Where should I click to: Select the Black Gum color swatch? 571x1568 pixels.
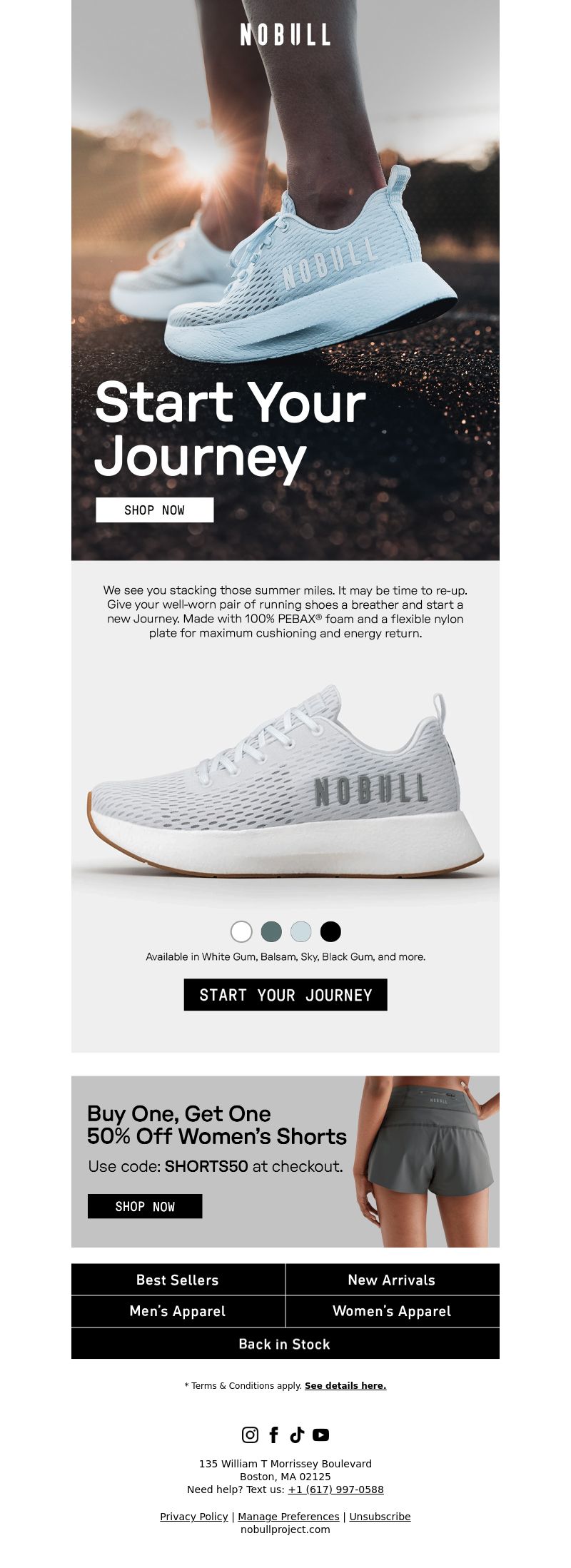click(330, 931)
